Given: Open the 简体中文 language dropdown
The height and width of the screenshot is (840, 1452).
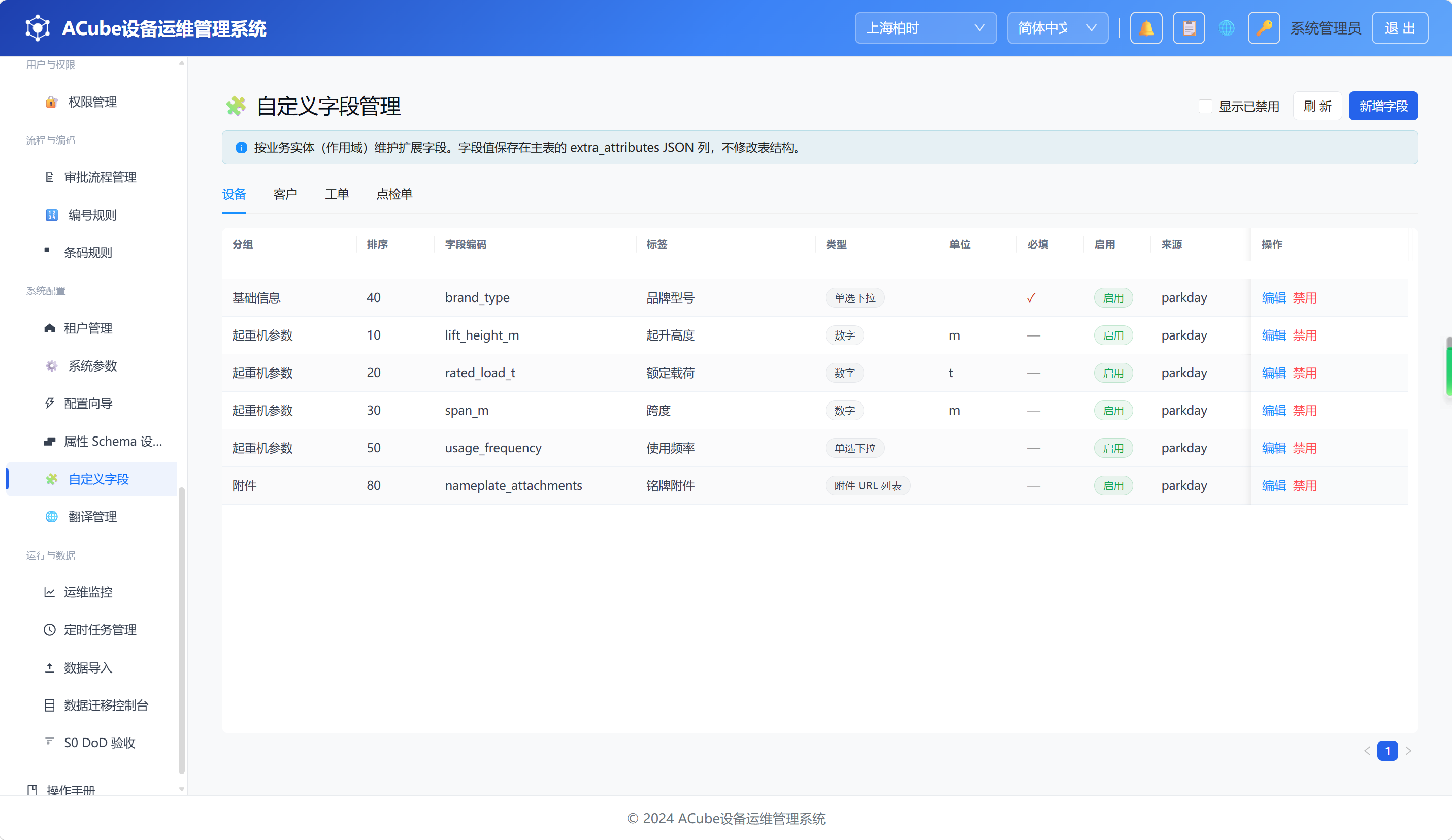Looking at the screenshot, I should click(1058, 27).
